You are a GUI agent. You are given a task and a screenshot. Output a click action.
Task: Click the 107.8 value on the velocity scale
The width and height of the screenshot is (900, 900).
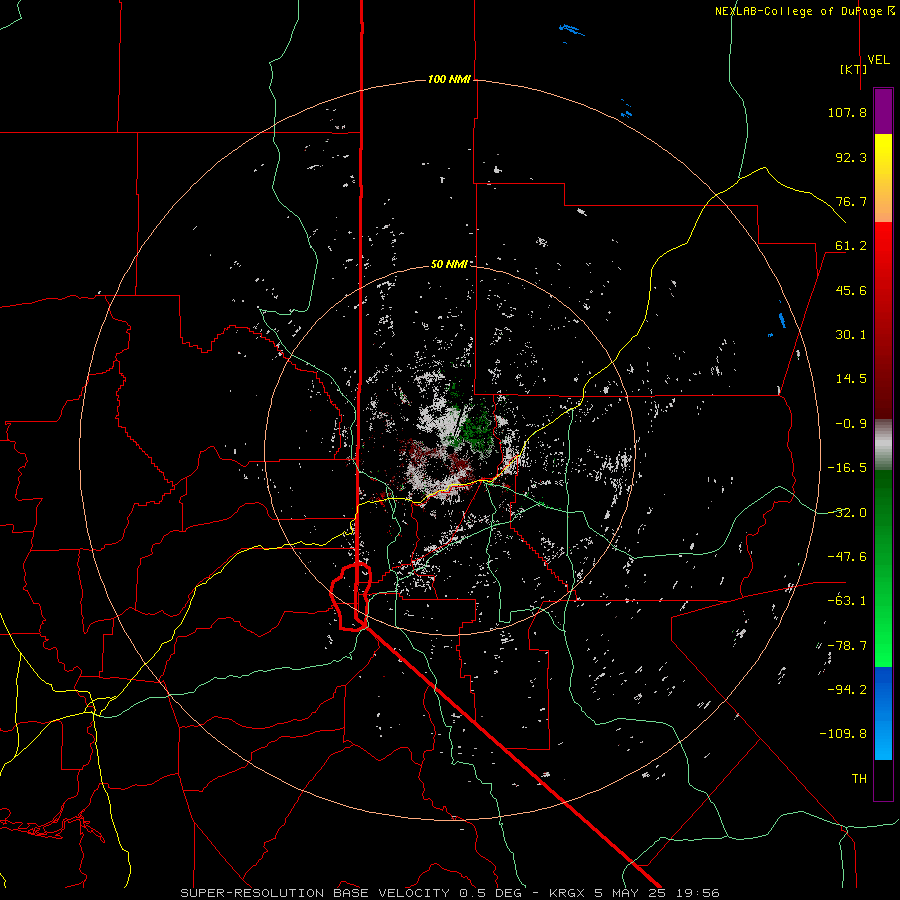(847, 112)
